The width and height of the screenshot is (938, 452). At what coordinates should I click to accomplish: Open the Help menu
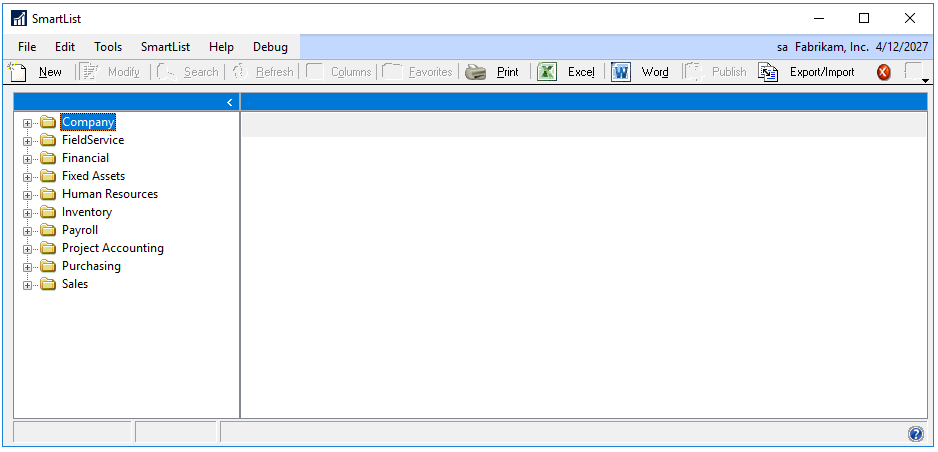pyautogui.click(x=221, y=47)
